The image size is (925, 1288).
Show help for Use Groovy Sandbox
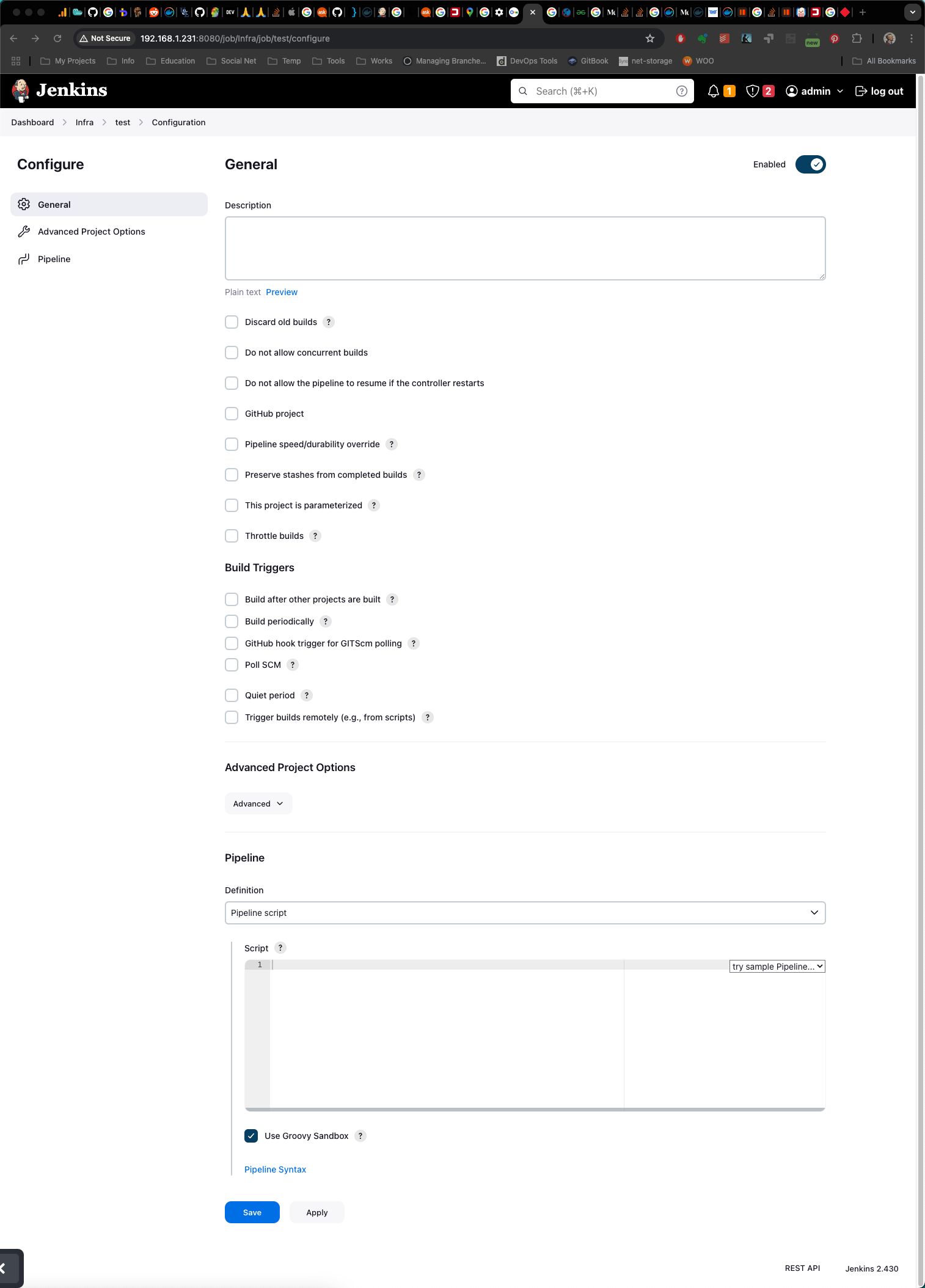360,1136
